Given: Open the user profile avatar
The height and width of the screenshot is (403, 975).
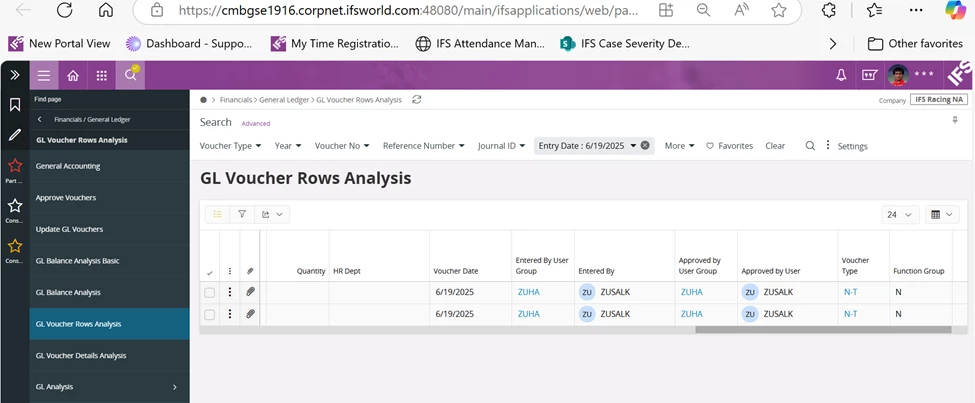Looking at the screenshot, I should tap(898, 75).
